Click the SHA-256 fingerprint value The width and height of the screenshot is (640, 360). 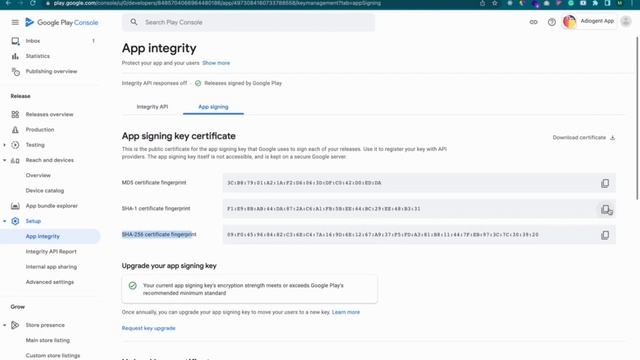click(382, 235)
